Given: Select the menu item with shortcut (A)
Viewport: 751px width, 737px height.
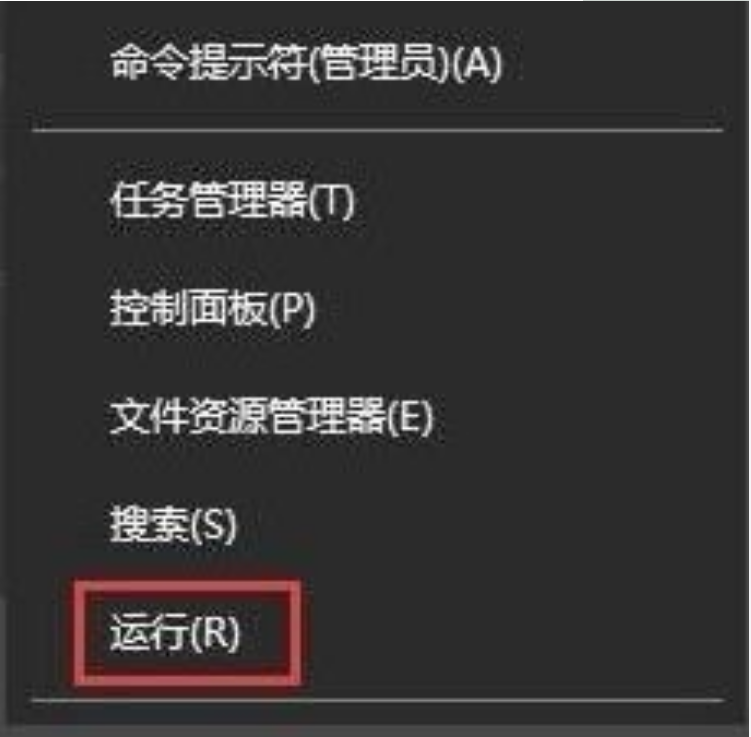Looking at the screenshot, I should (x=306, y=64).
